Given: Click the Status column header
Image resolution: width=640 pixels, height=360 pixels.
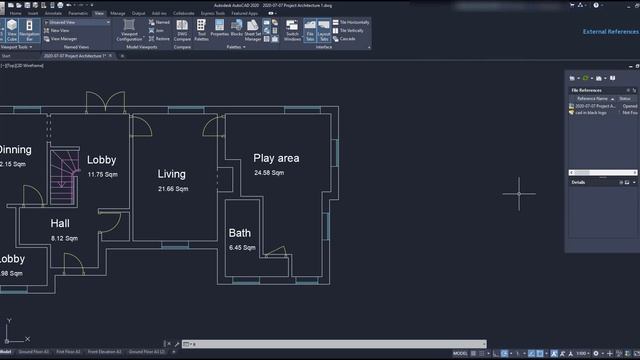Looking at the screenshot, I should click(x=625, y=99).
